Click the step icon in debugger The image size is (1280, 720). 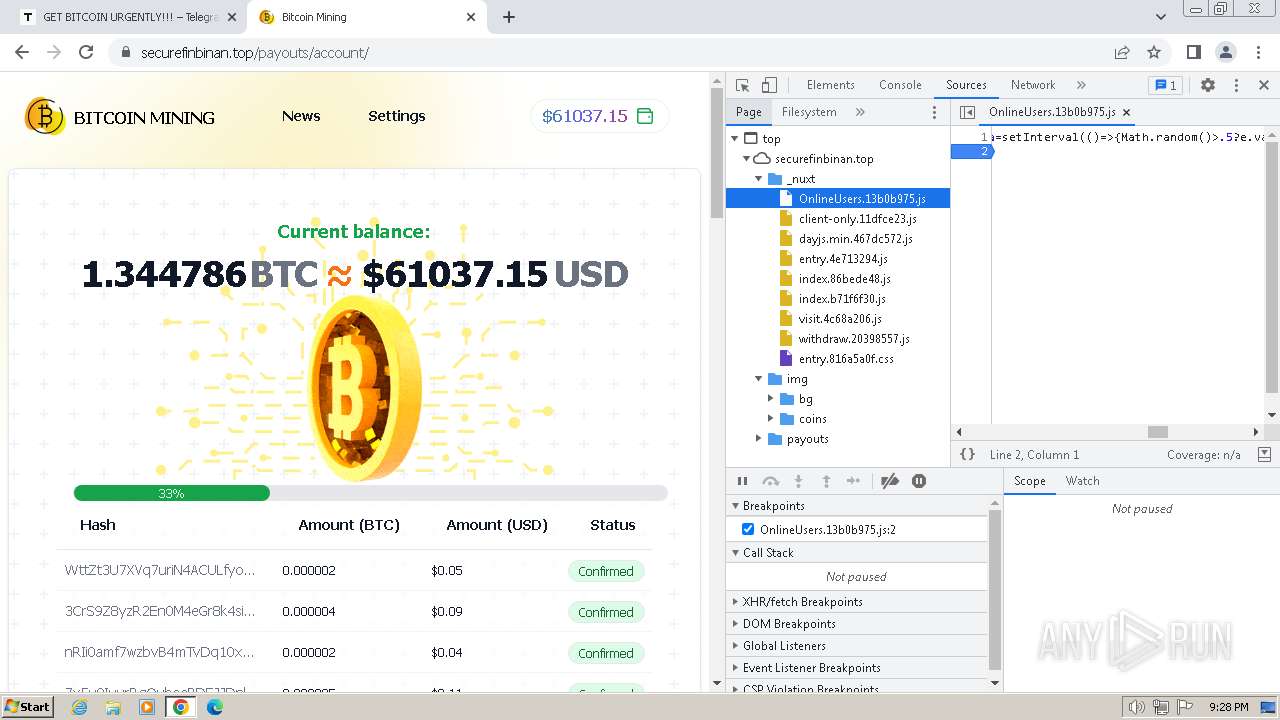click(x=853, y=481)
